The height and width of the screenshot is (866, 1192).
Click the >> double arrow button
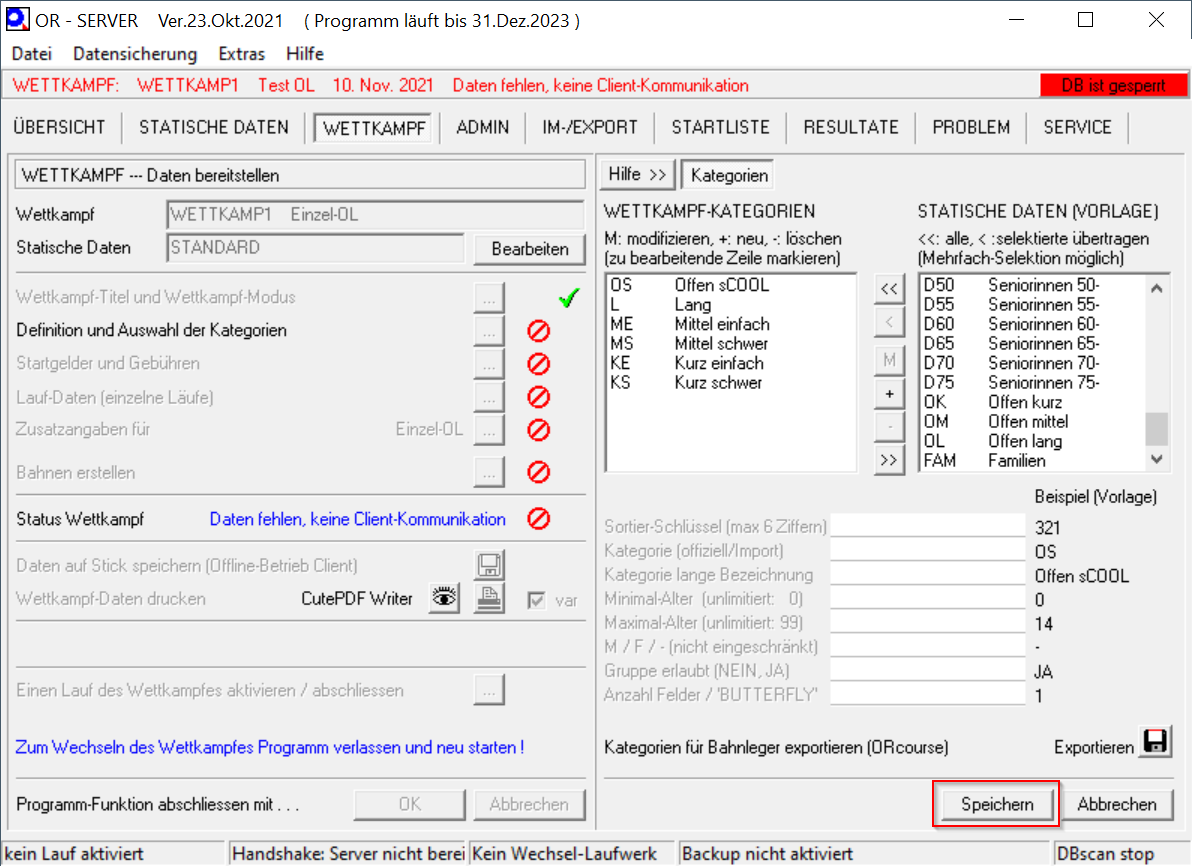888,460
